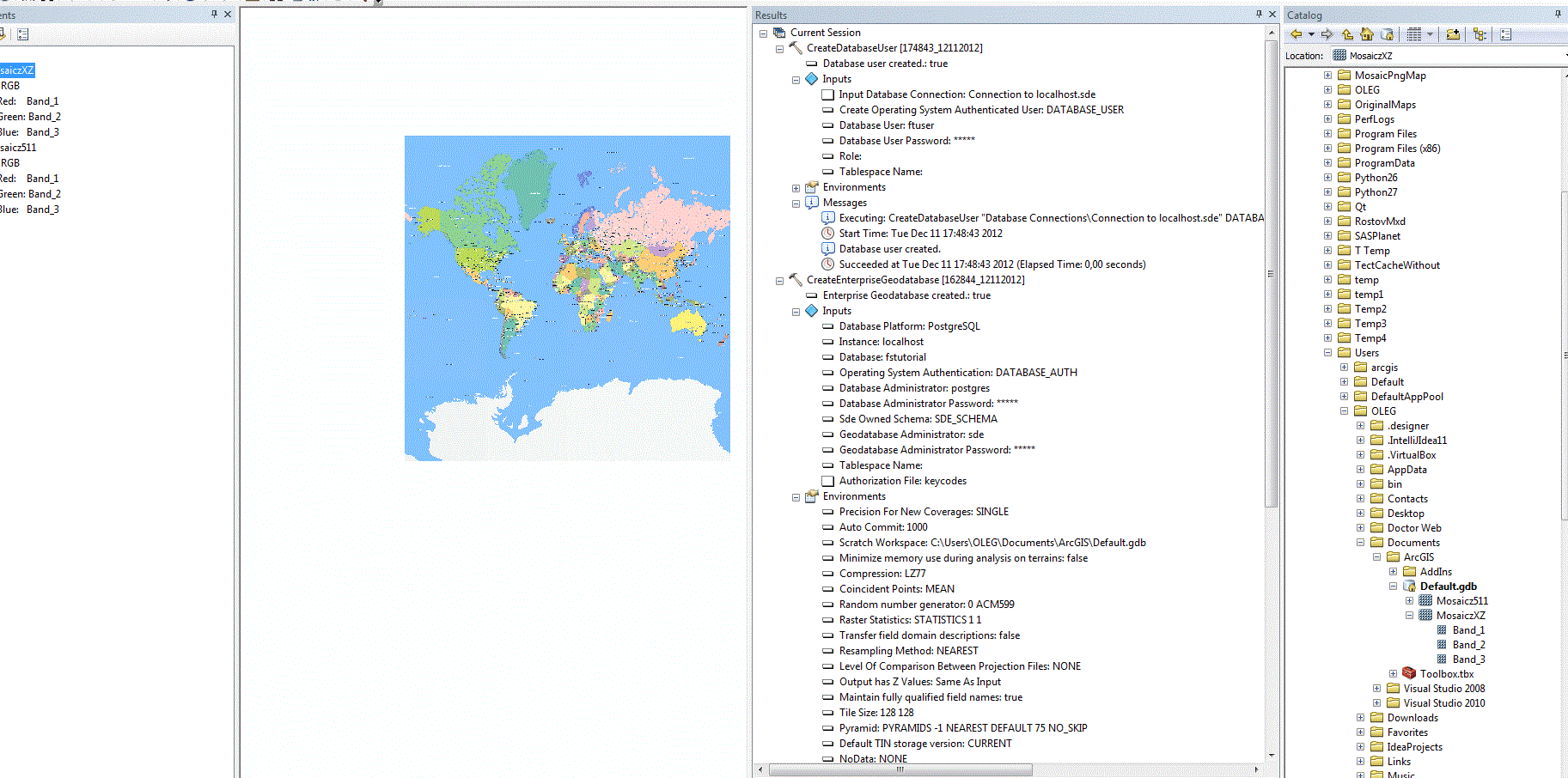Collapse the Current Session node in Results
Screen dimensions: 1568x778
pyautogui.click(x=763, y=33)
